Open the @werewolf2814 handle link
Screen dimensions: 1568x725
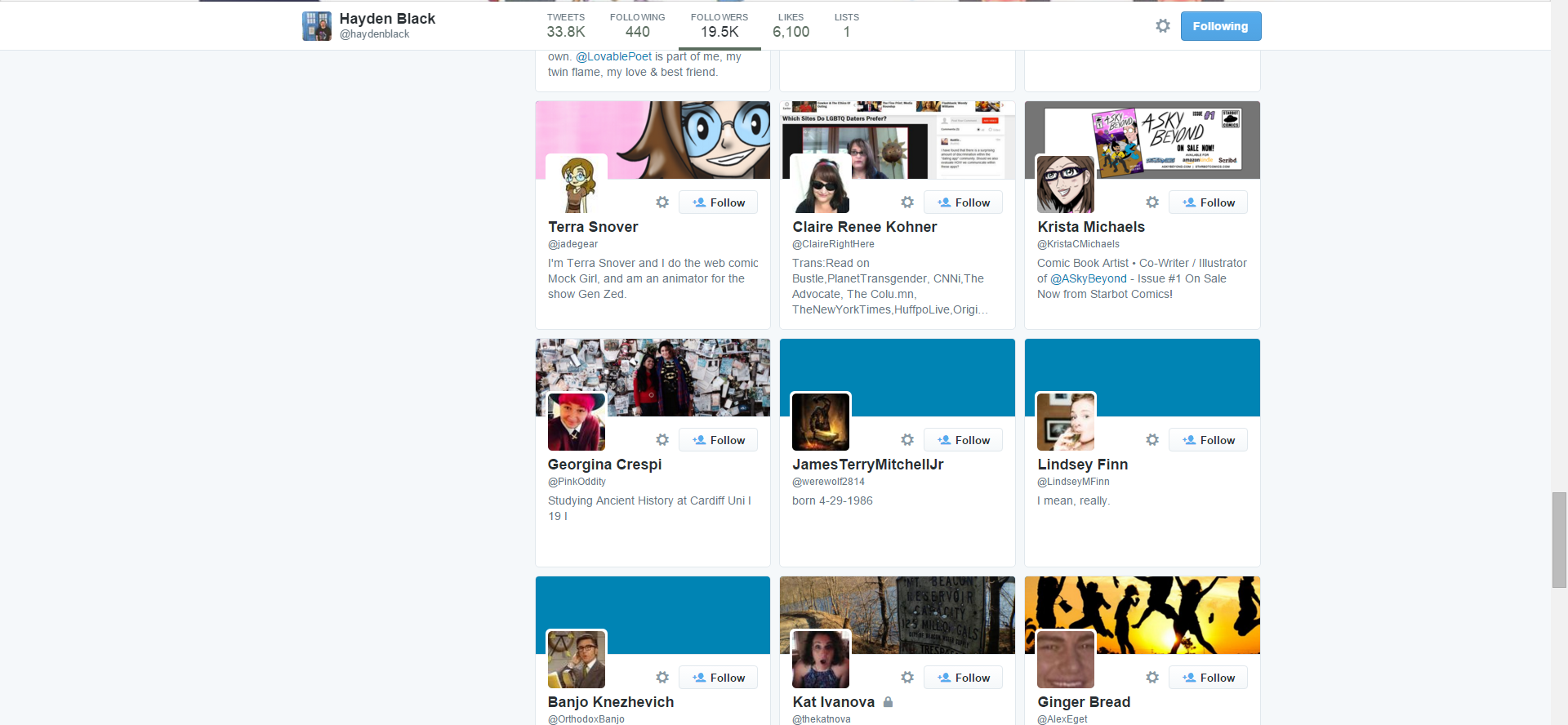(x=828, y=482)
